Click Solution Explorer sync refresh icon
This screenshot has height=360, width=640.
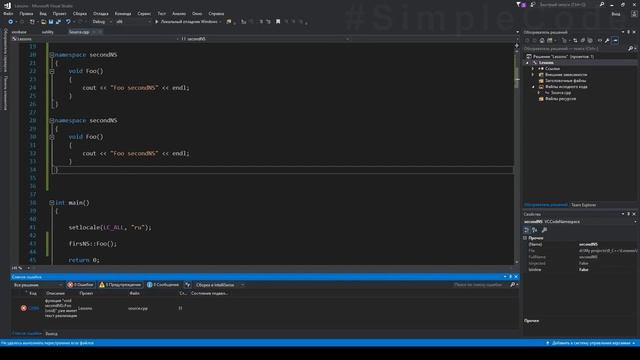tap(575, 40)
